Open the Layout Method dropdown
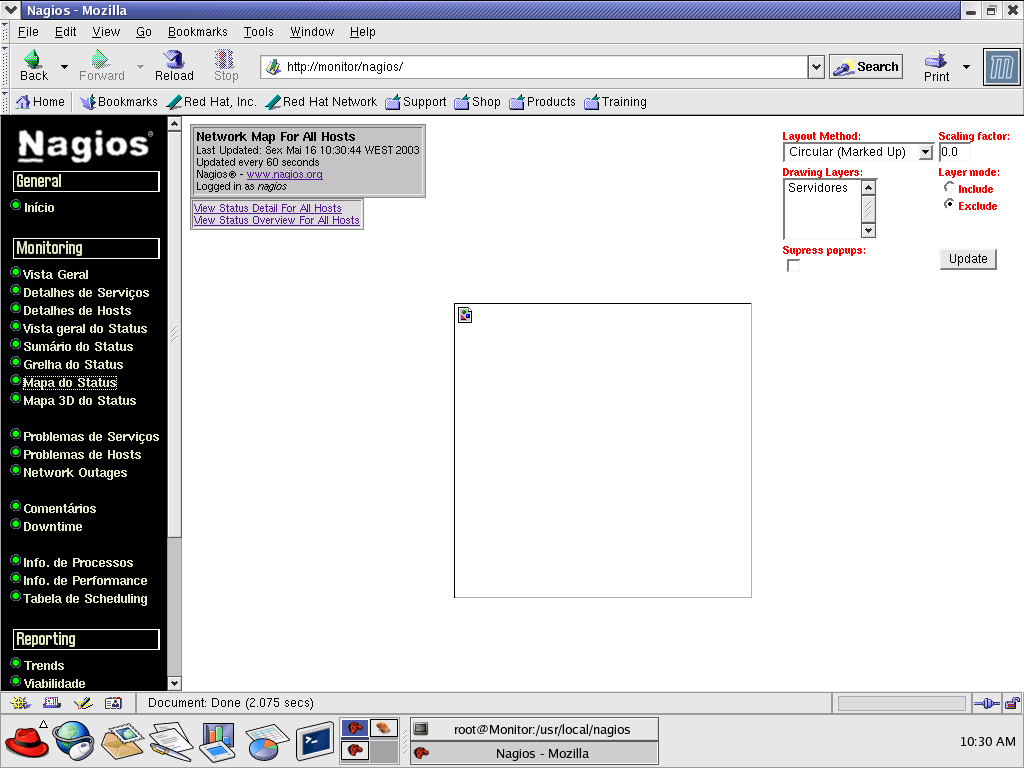1024x768 pixels. coord(858,152)
